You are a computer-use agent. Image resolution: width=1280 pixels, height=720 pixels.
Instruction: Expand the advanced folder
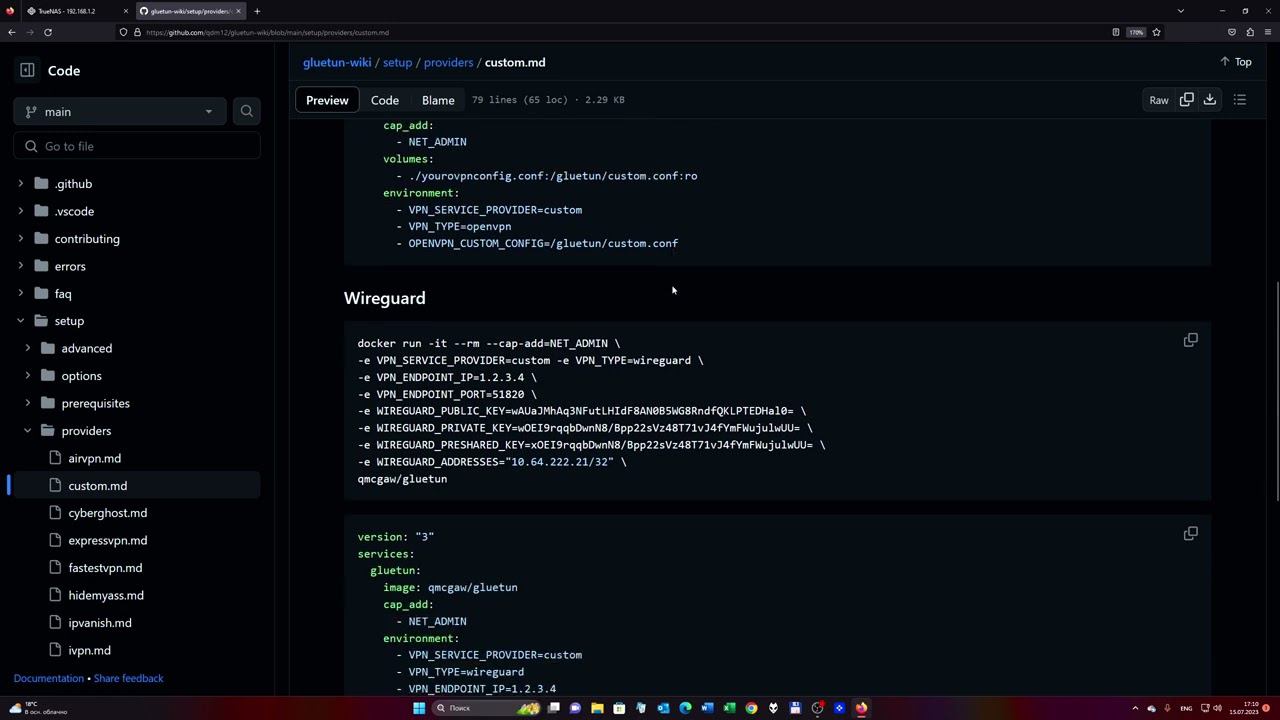(x=27, y=348)
